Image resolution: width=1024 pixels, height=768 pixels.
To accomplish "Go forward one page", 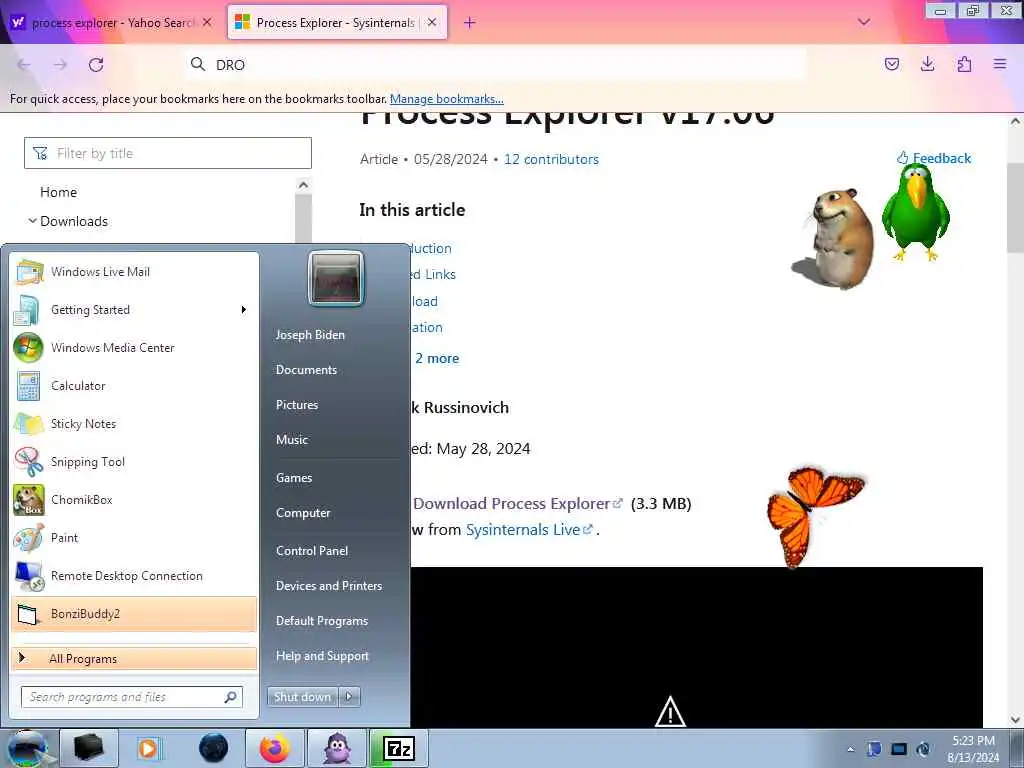I will (x=60, y=65).
